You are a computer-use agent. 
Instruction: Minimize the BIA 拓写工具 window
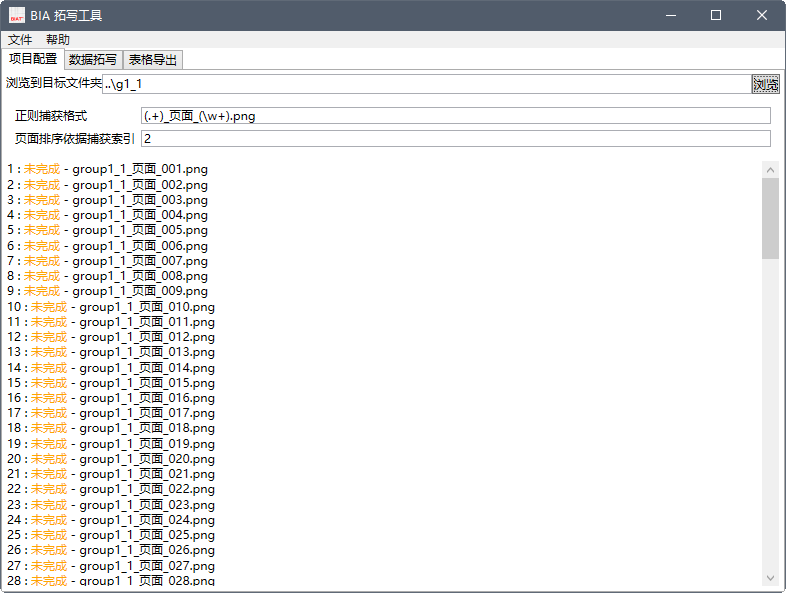tap(671, 16)
